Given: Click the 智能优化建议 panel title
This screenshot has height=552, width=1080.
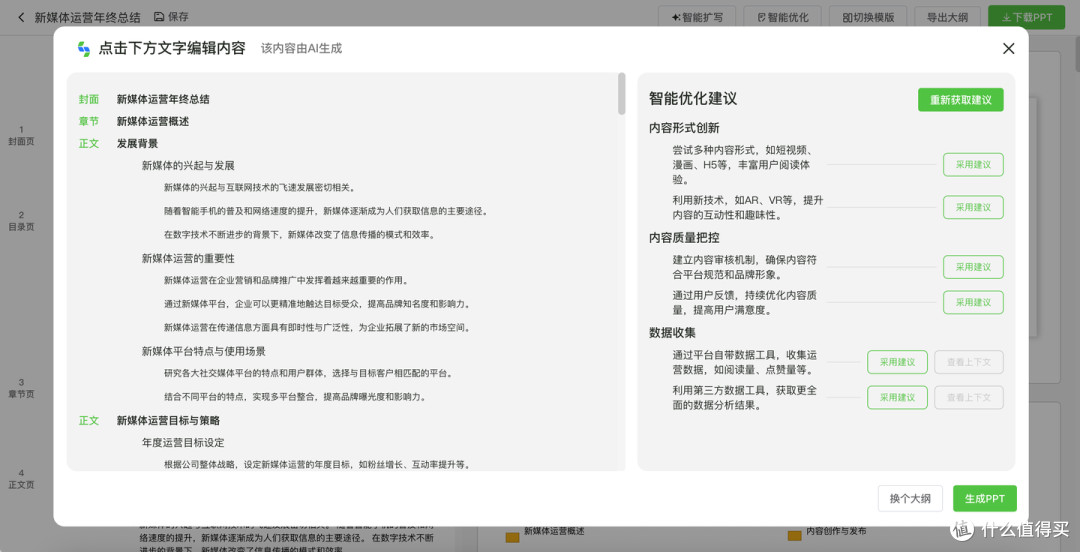Looking at the screenshot, I should (693, 99).
